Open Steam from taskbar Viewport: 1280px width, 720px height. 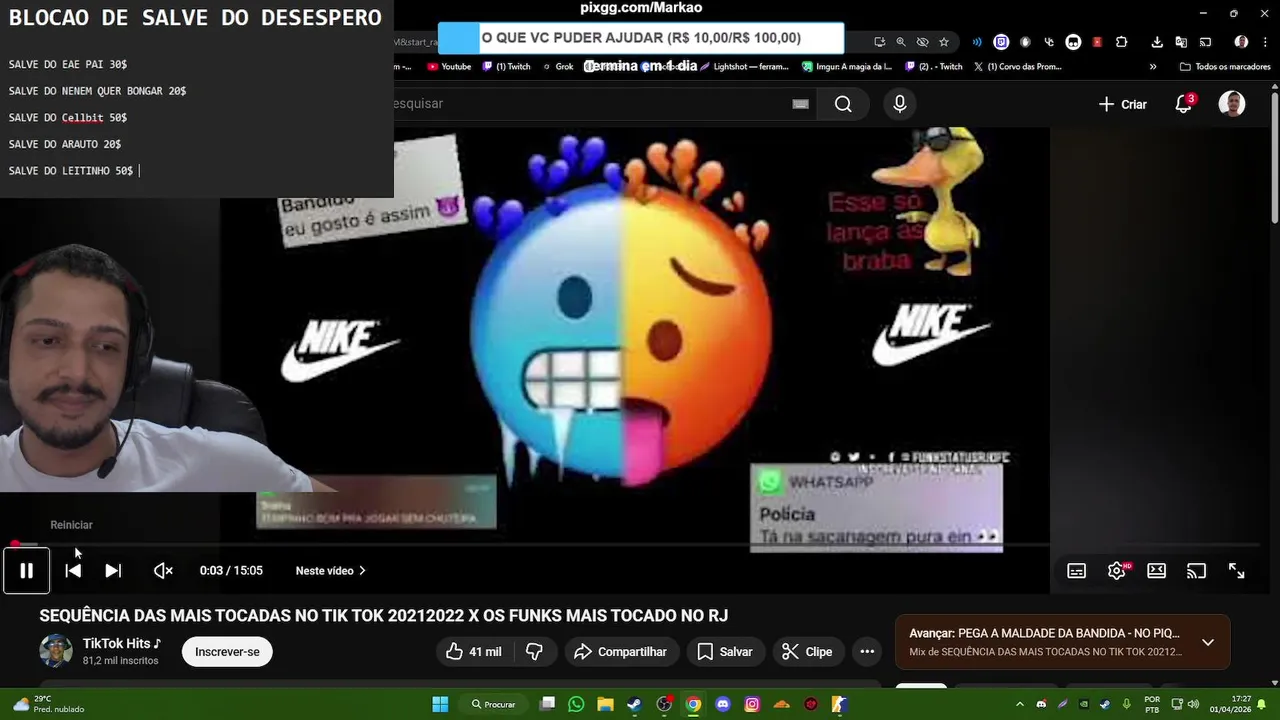coord(634,704)
